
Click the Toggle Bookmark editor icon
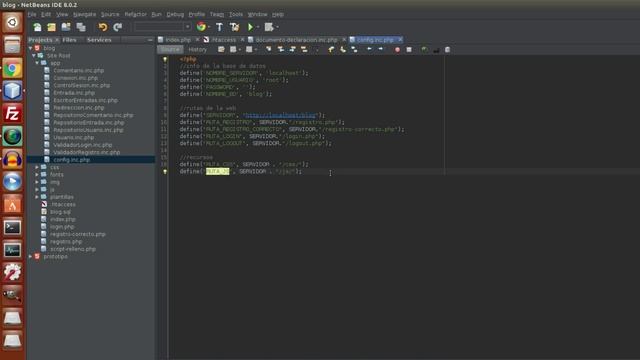pyautogui.click(x=354, y=49)
